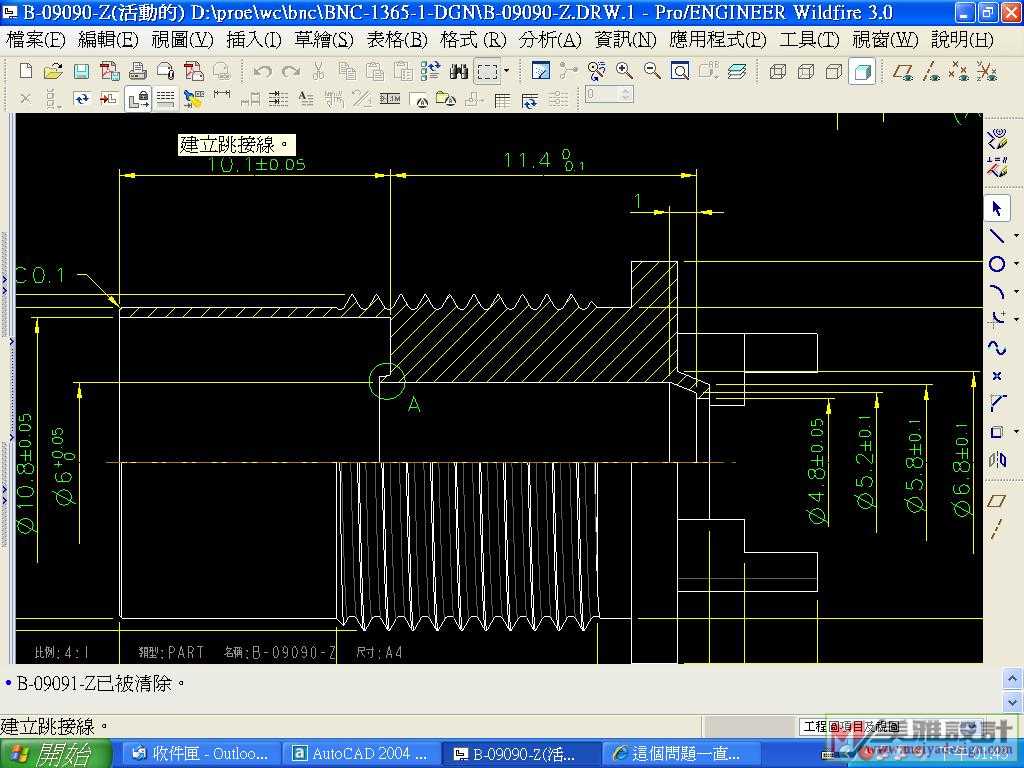Select the Shading display cube icon
The height and width of the screenshot is (768, 1024).
tap(862, 71)
